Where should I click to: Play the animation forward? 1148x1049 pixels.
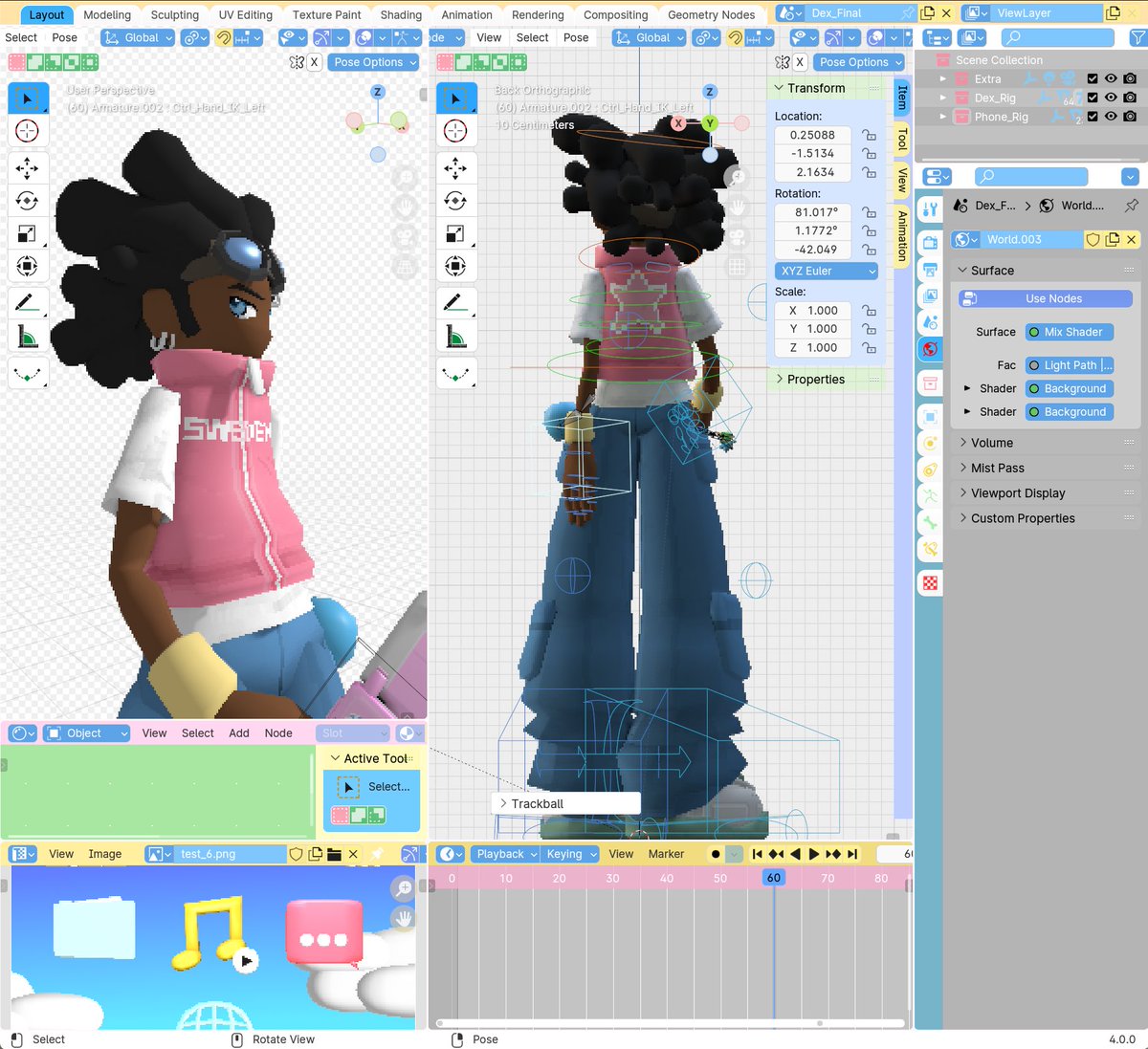(x=814, y=854)
